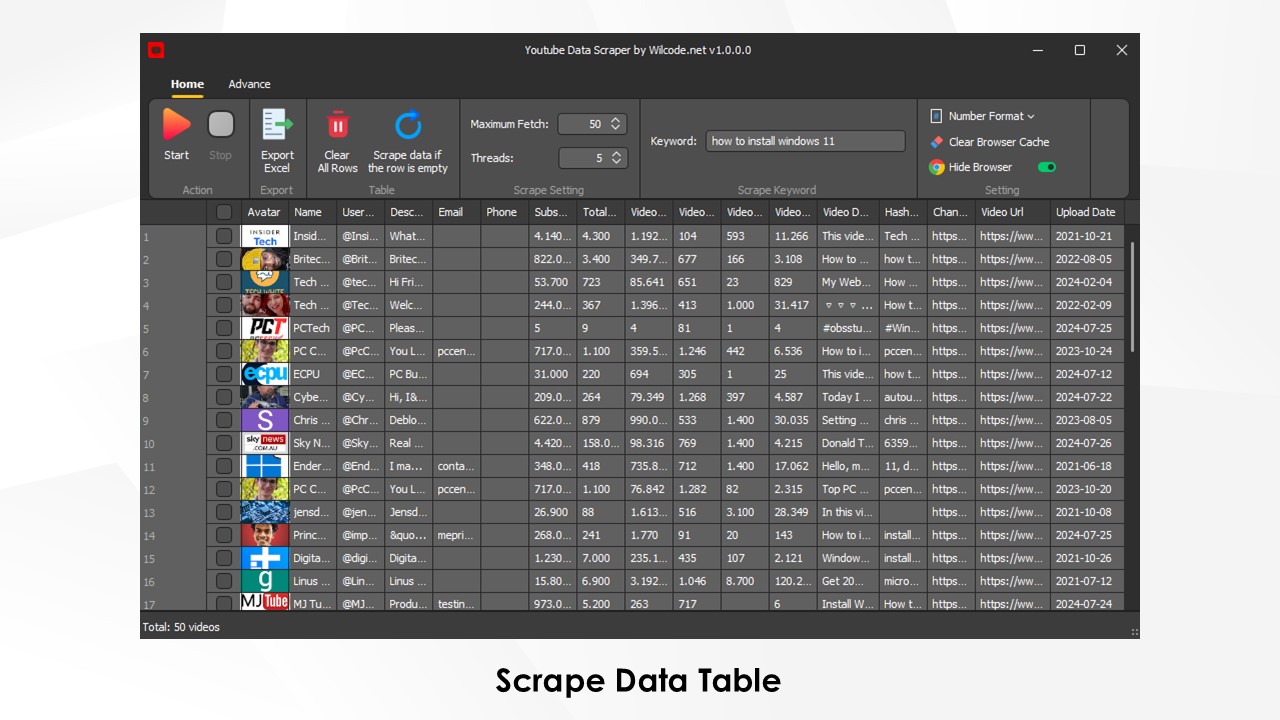The height and width of the screenshot is (720, 1280).
Task: Click the Chrome icon beside Hide Browser
Action: (x=936, y=167)
